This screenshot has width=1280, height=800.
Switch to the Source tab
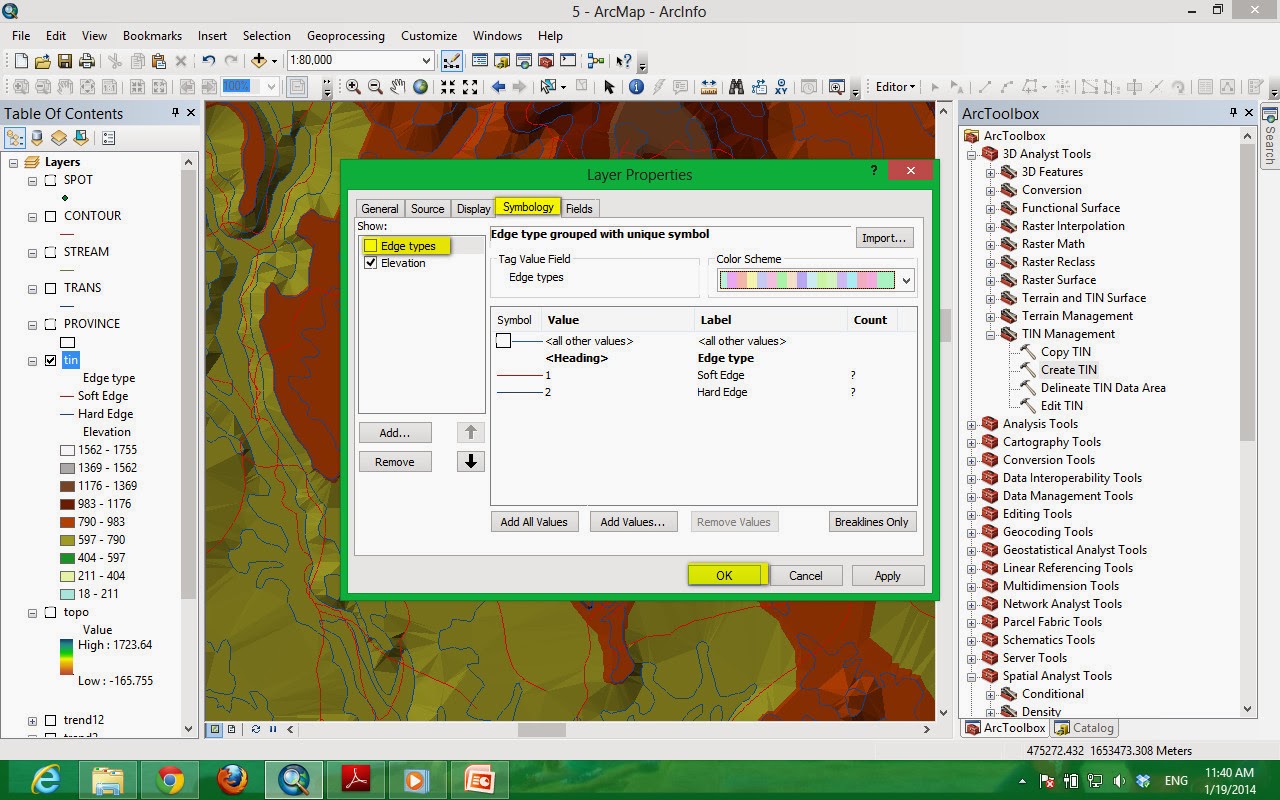coord(427,209)
